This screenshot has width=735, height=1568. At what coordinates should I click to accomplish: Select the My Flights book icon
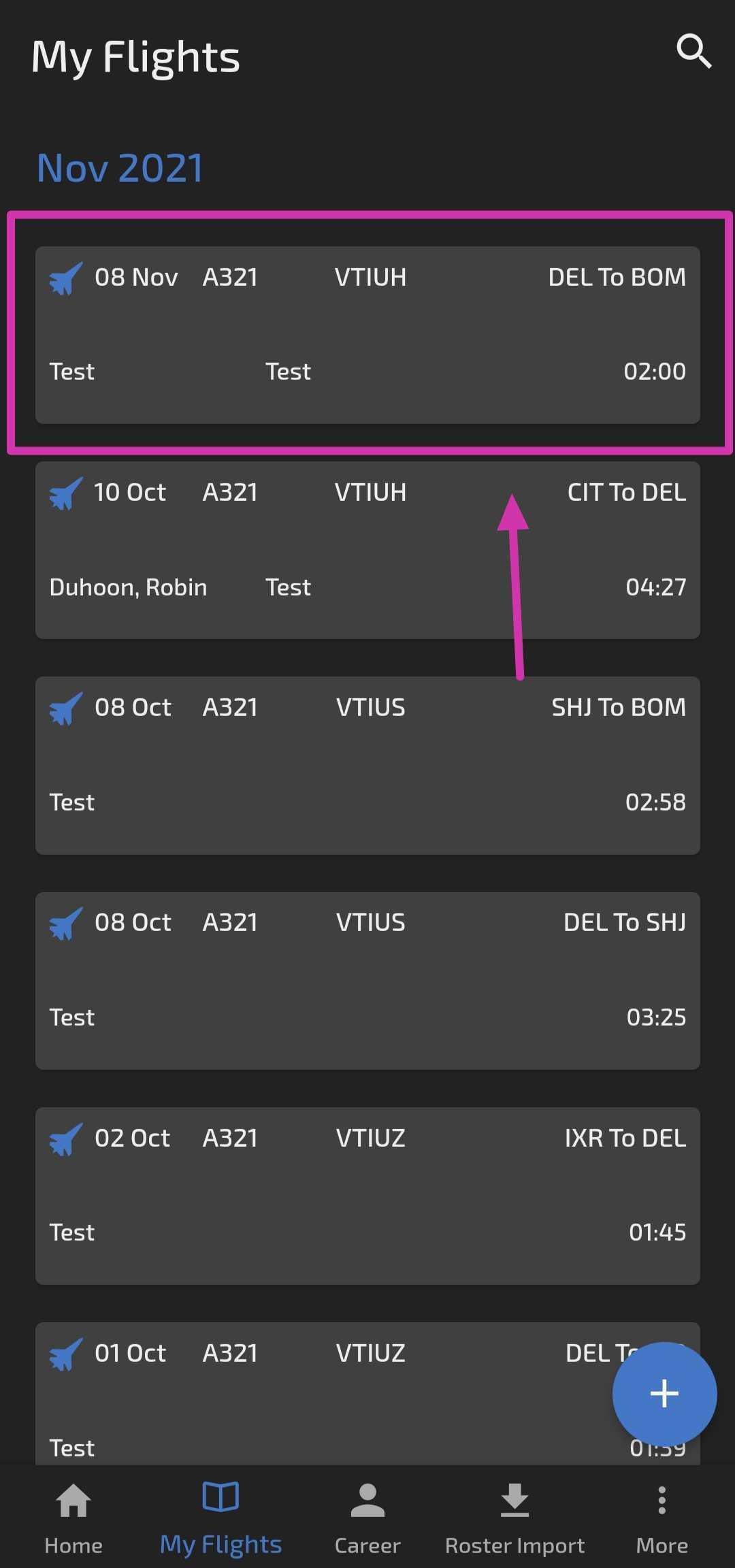click(220, 1497)
